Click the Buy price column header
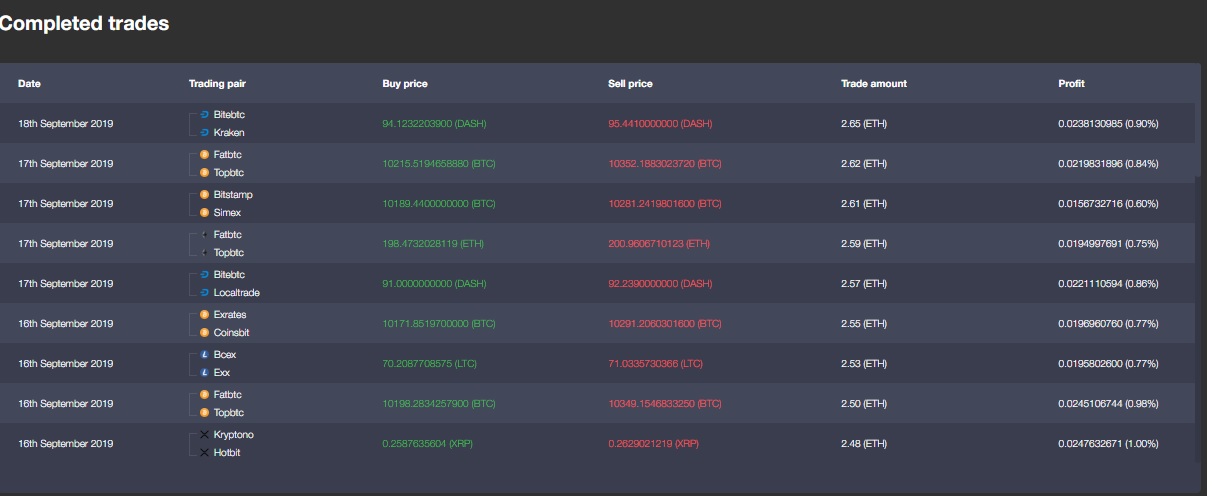The image size is (1215, 496). [x=405, y=84]
